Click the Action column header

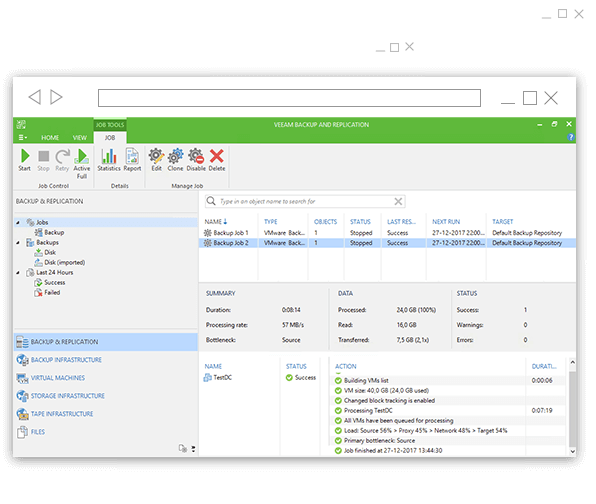[346, 366]
